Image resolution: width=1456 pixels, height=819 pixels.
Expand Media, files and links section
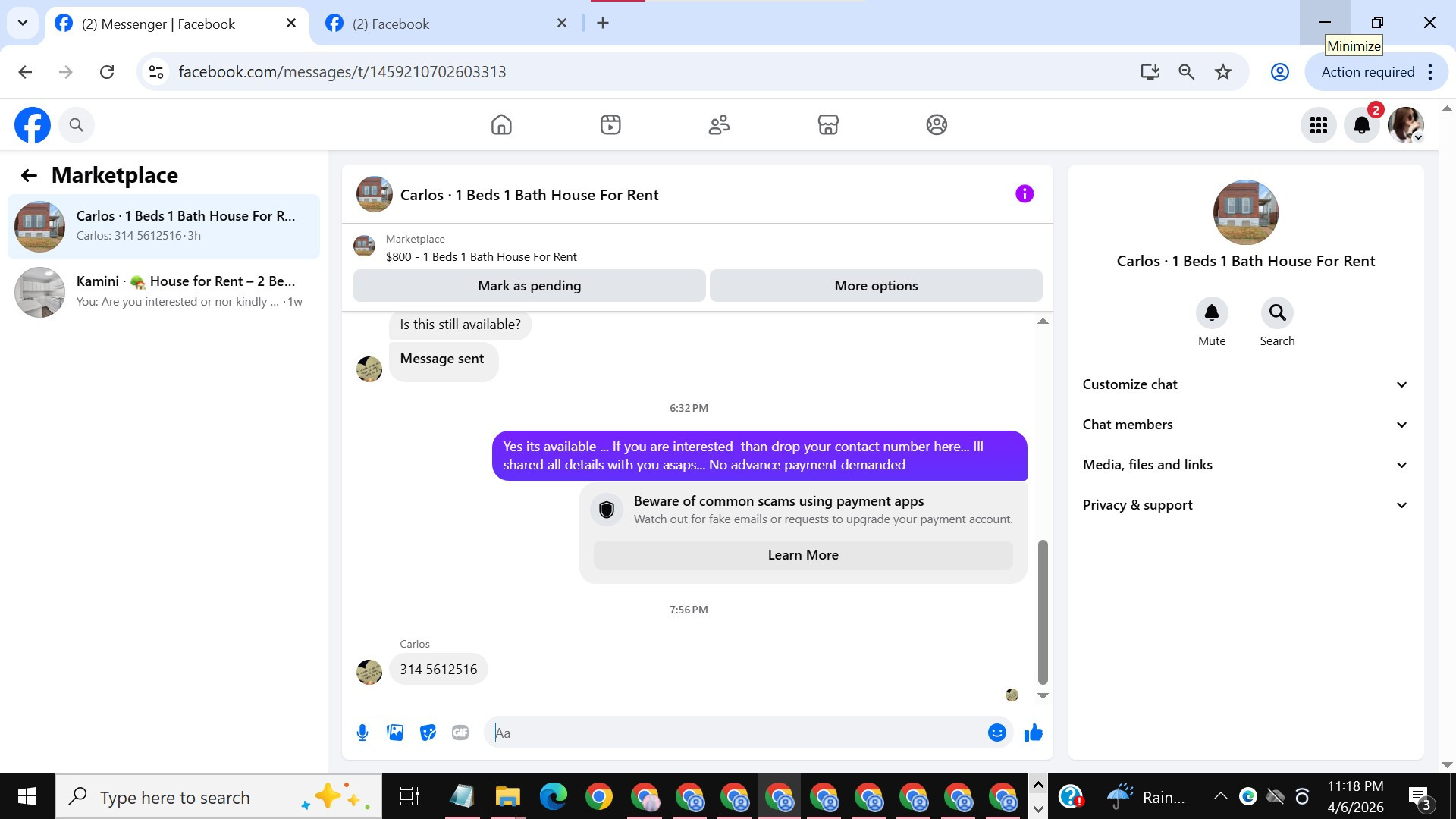(1246, 465)
